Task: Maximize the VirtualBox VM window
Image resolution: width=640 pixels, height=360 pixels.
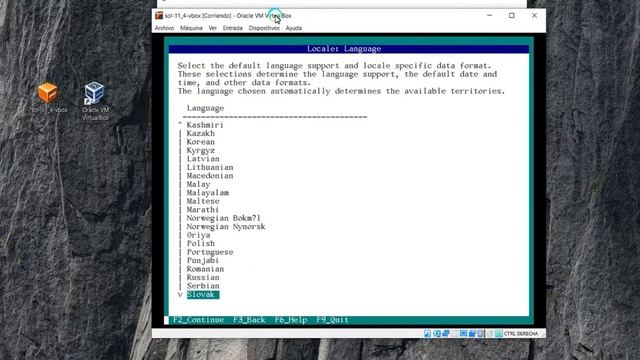Action: (511, 16)
